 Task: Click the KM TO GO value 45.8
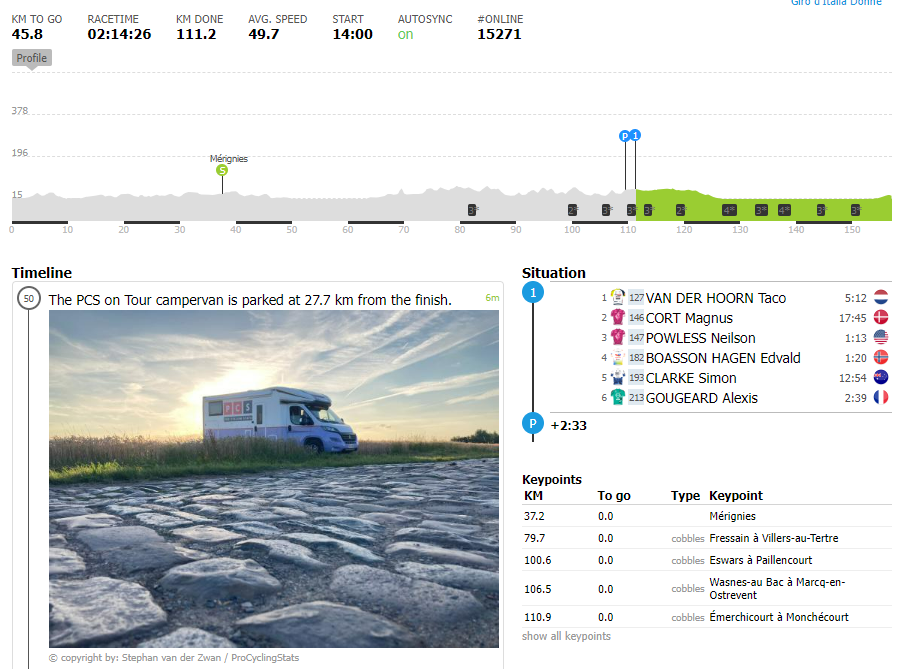[27, 35]
